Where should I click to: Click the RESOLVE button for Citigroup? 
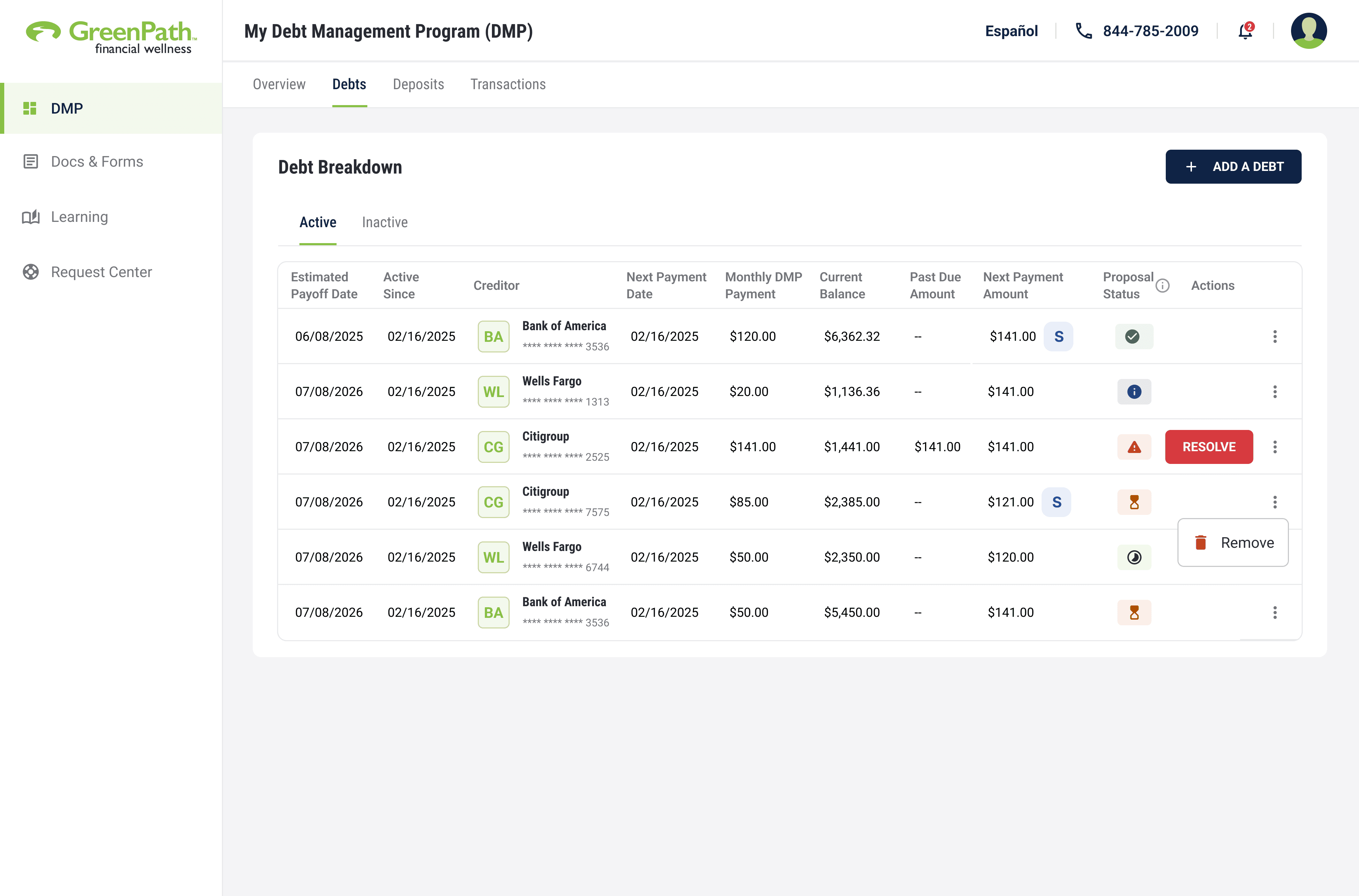1209,447
